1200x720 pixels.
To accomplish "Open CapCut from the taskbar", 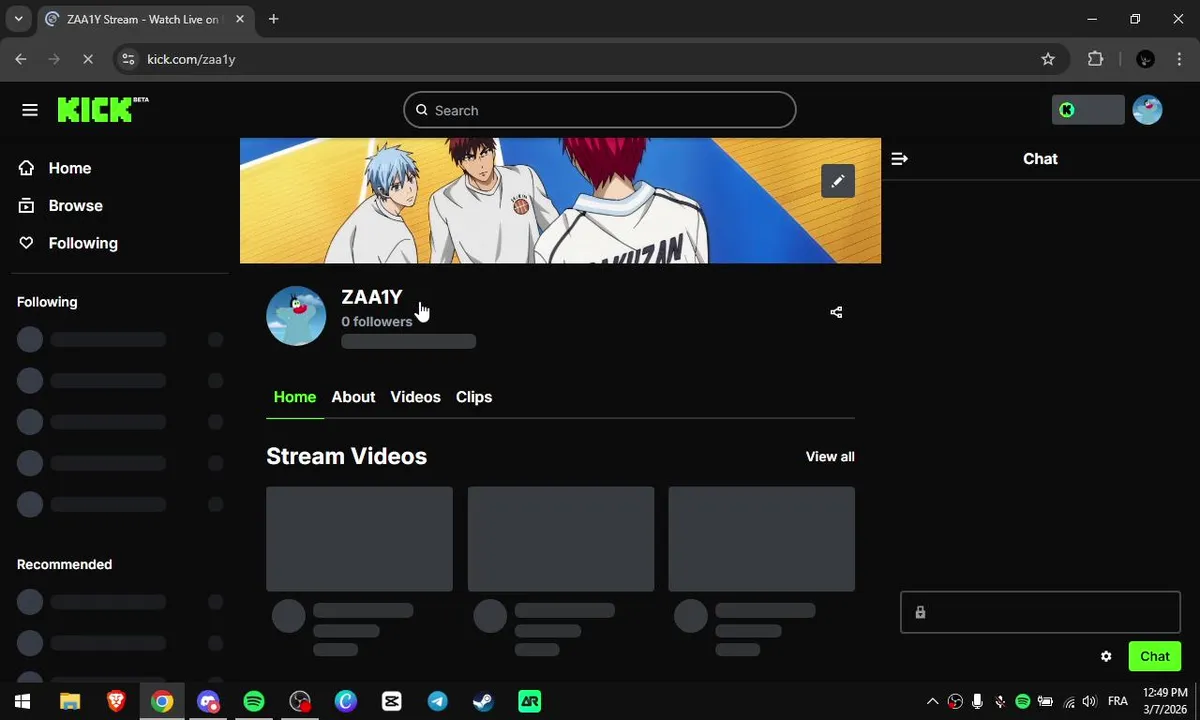I will [x=391, y=701].
